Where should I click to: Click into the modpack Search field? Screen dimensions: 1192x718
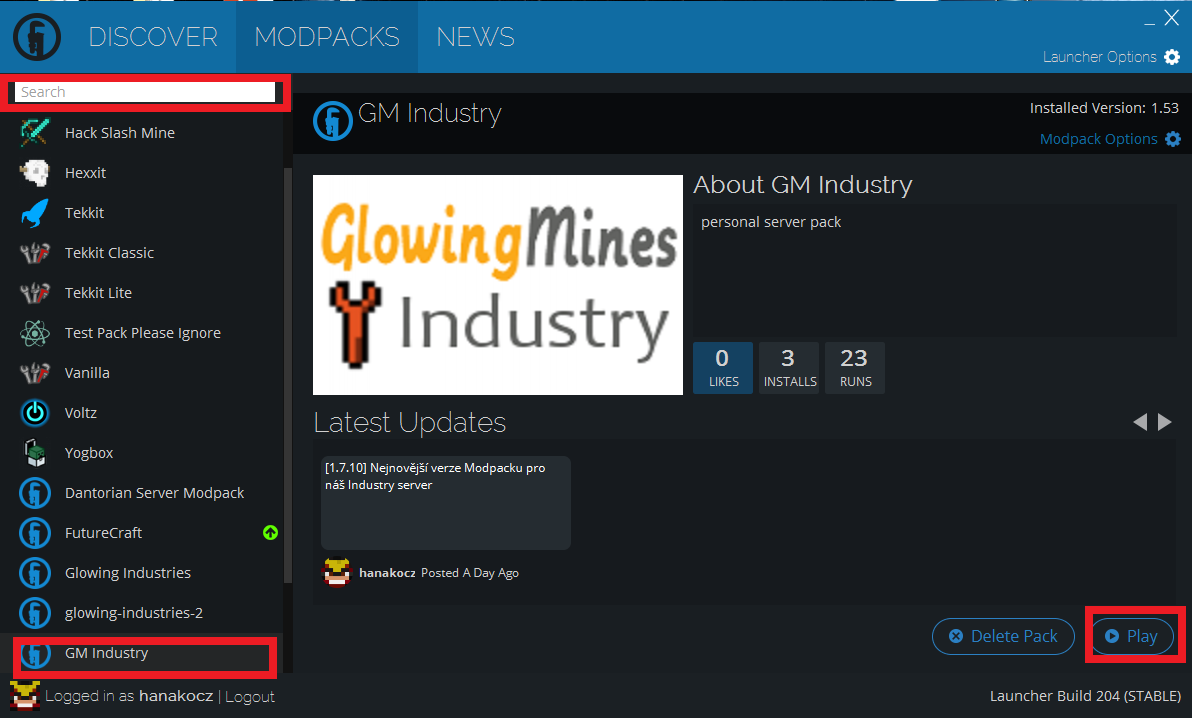pos(144,92)
